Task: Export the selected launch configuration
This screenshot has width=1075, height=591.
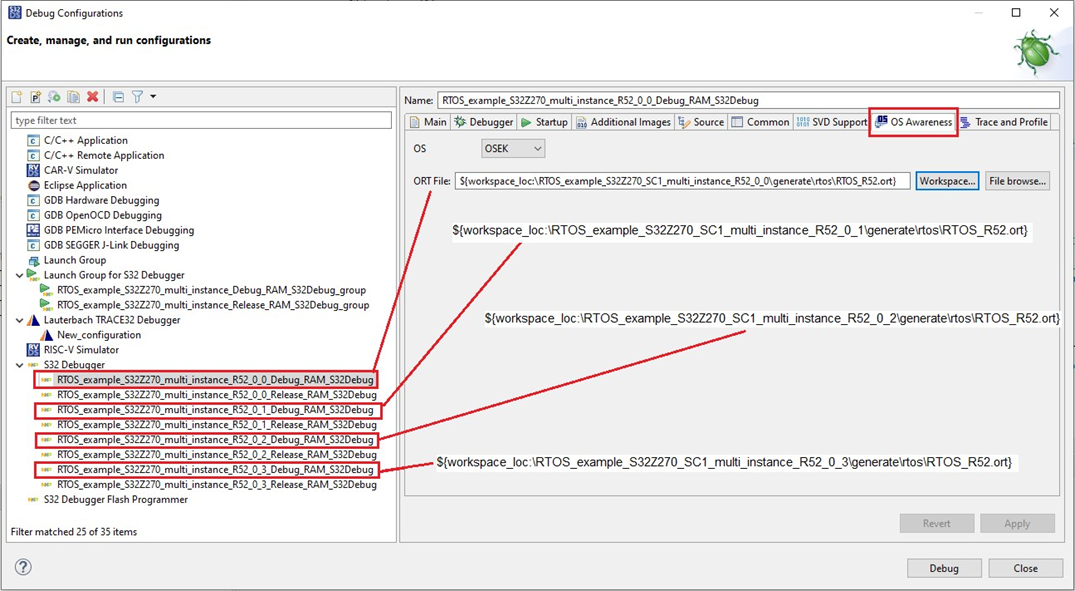Action: click(53, 96)
